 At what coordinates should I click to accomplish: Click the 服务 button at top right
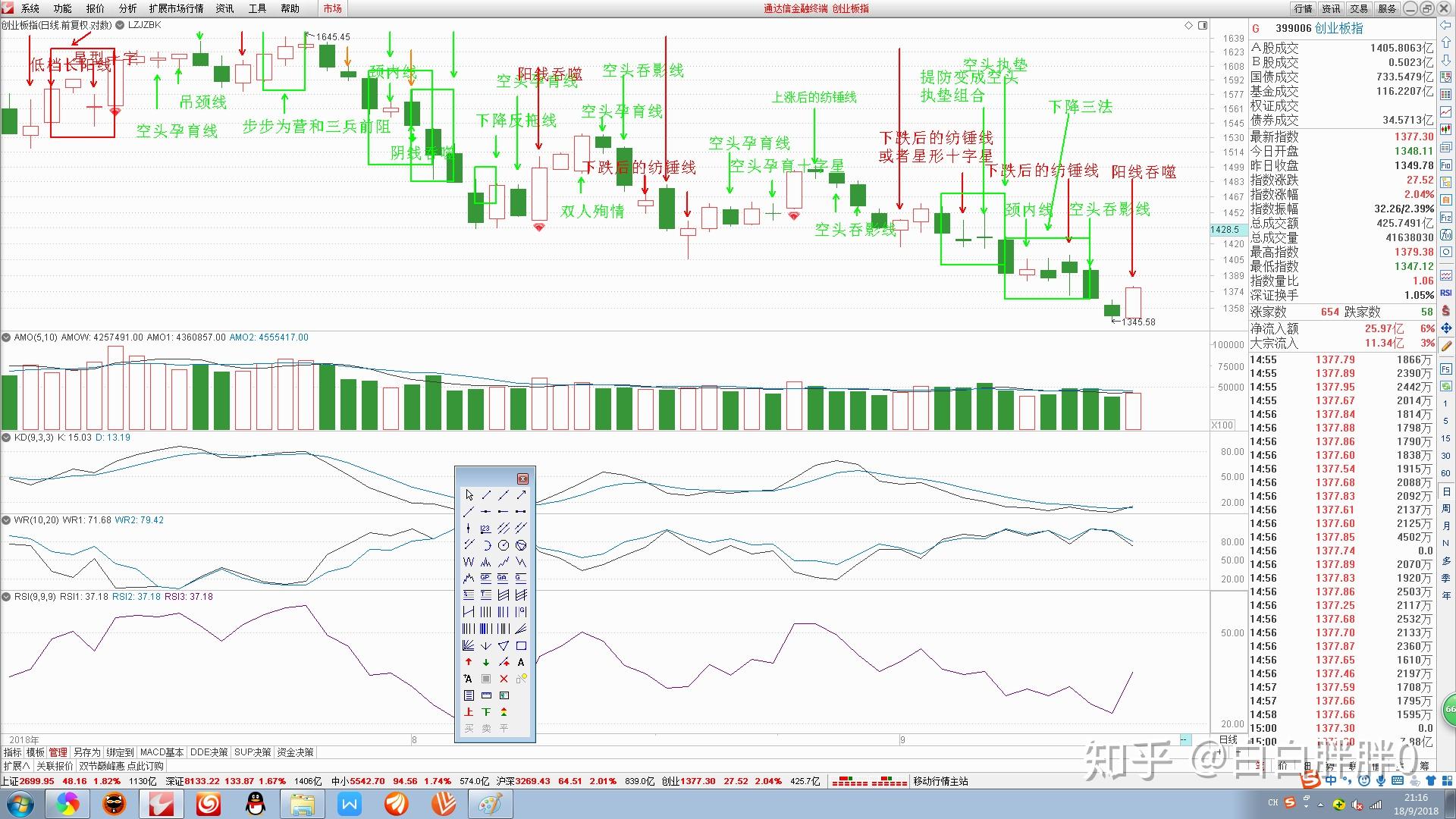point(1388,8)
